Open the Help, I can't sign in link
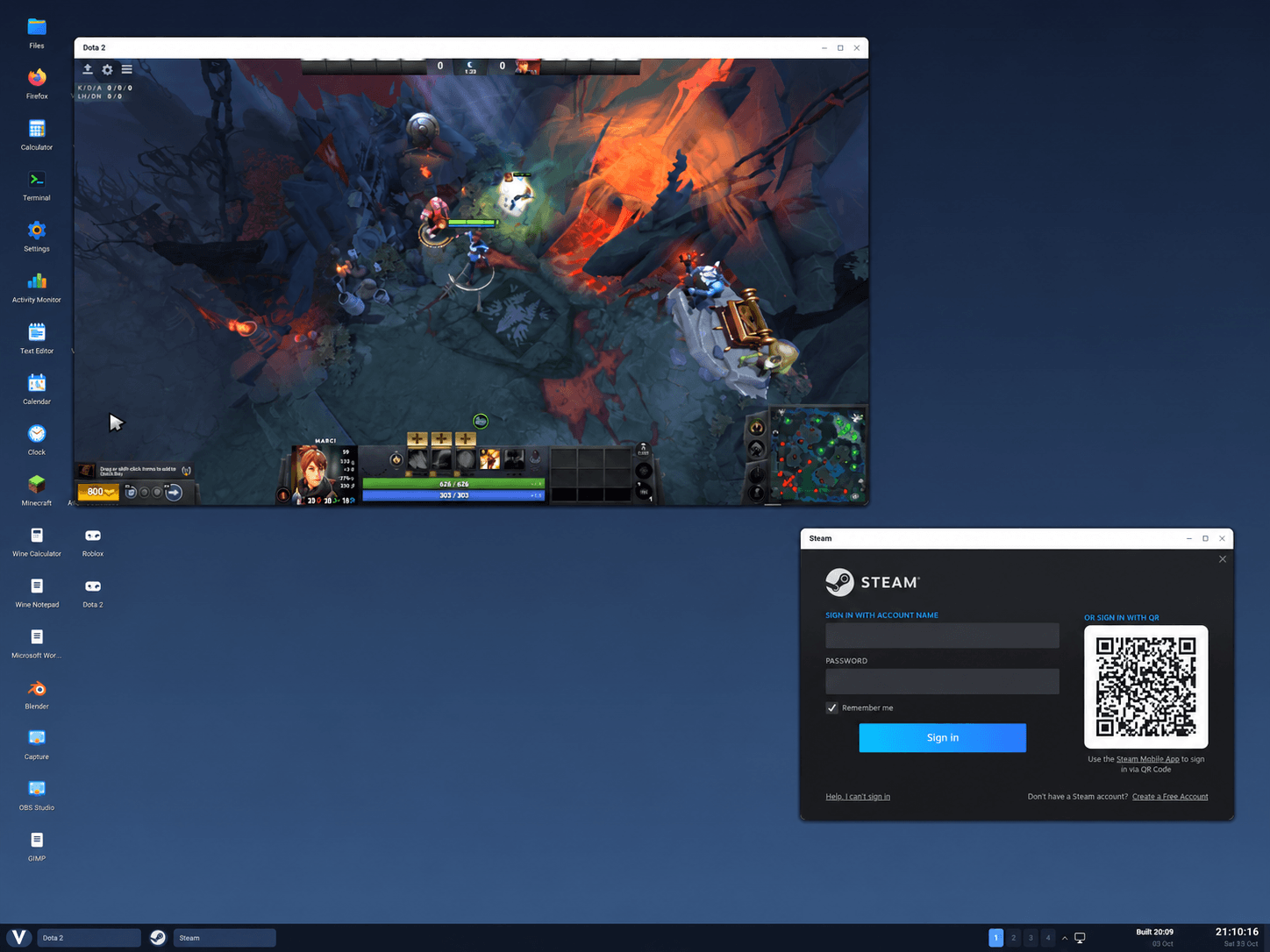1270x952 pixels. point(858,797)
